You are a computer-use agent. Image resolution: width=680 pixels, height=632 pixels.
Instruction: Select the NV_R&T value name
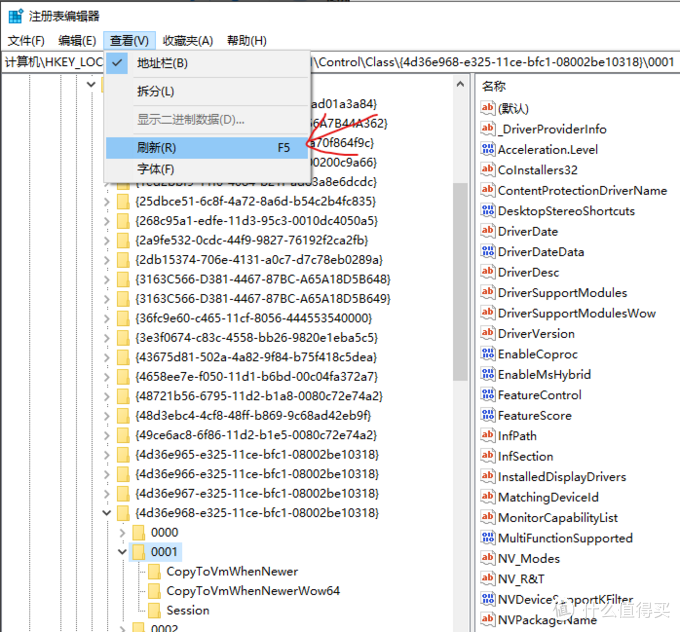521,579
